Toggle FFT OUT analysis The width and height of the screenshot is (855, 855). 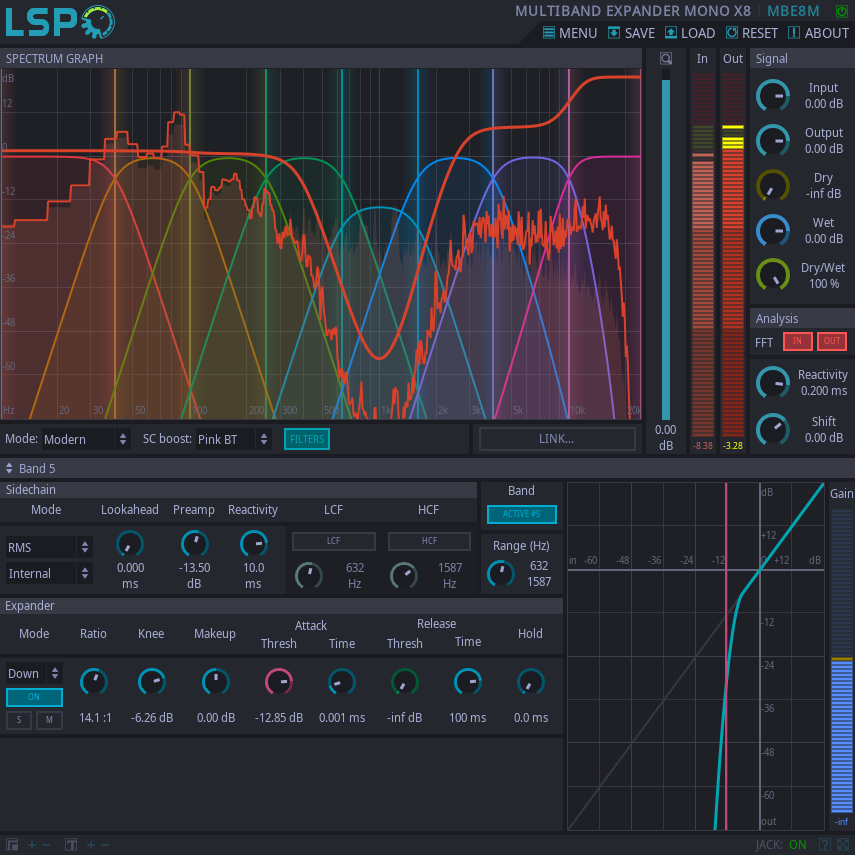point(832,341)
